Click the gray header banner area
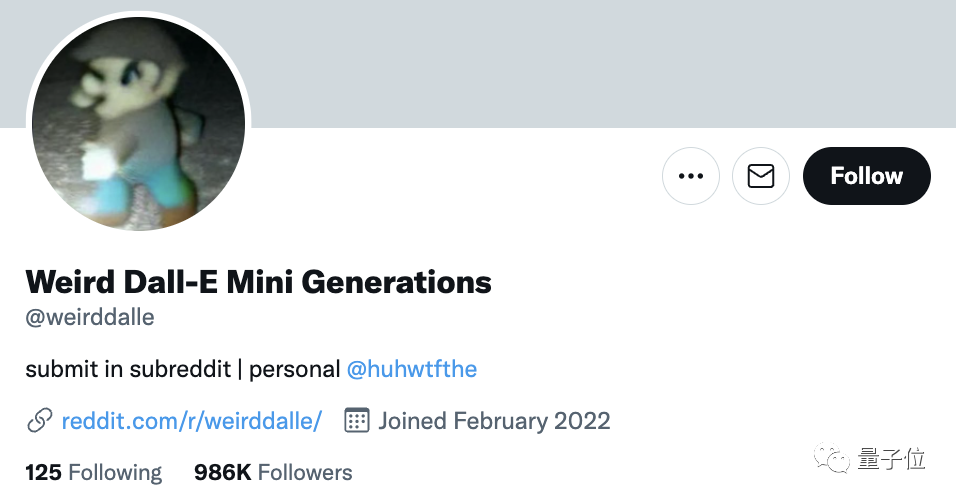Viewport: 956px width, 500px height. coord(600,60)
